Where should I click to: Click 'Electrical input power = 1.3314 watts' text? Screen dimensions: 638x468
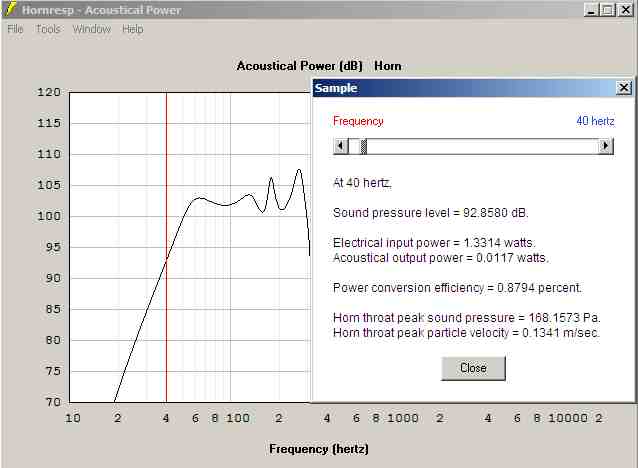click(x=434, y=243)
